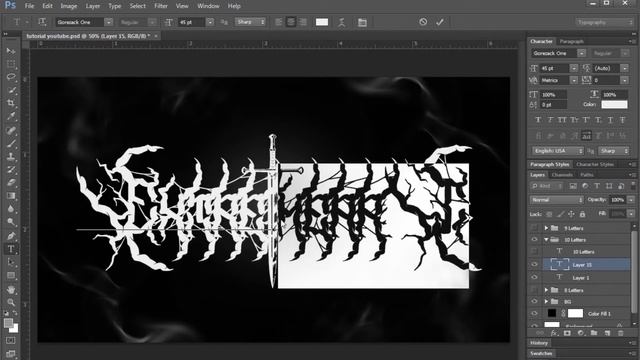Viewport: 640px width, 360px height.
Task: Lock all on the selected layer
Action: tap(582, 214)
